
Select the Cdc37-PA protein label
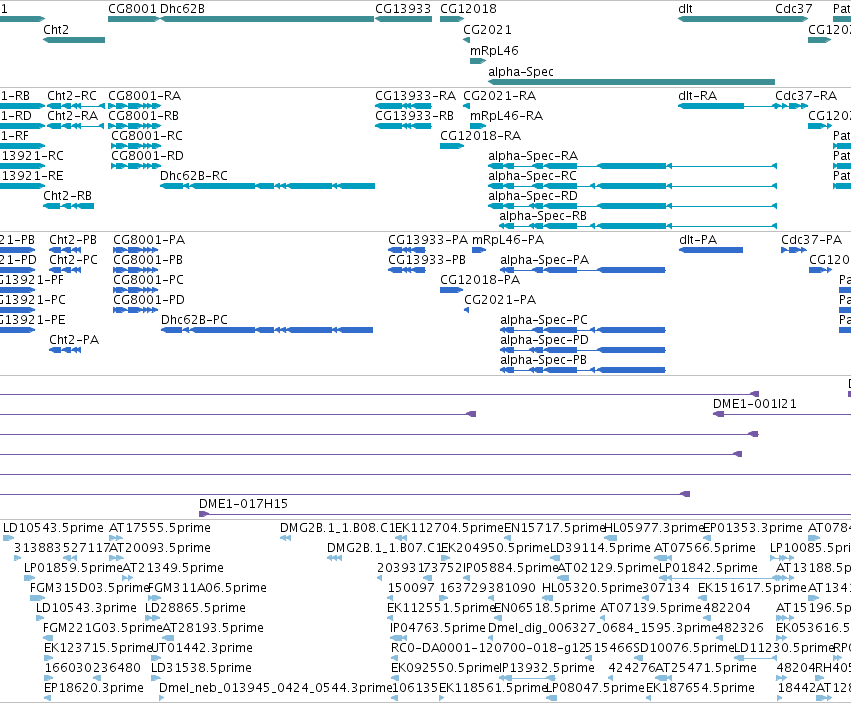click(x=811, y=240)
